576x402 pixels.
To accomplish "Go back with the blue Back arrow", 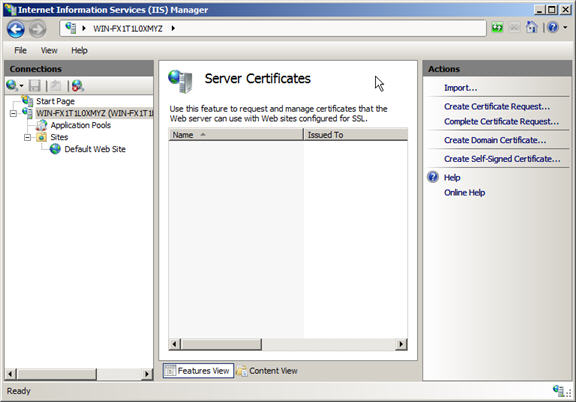I will click(16, 29).
